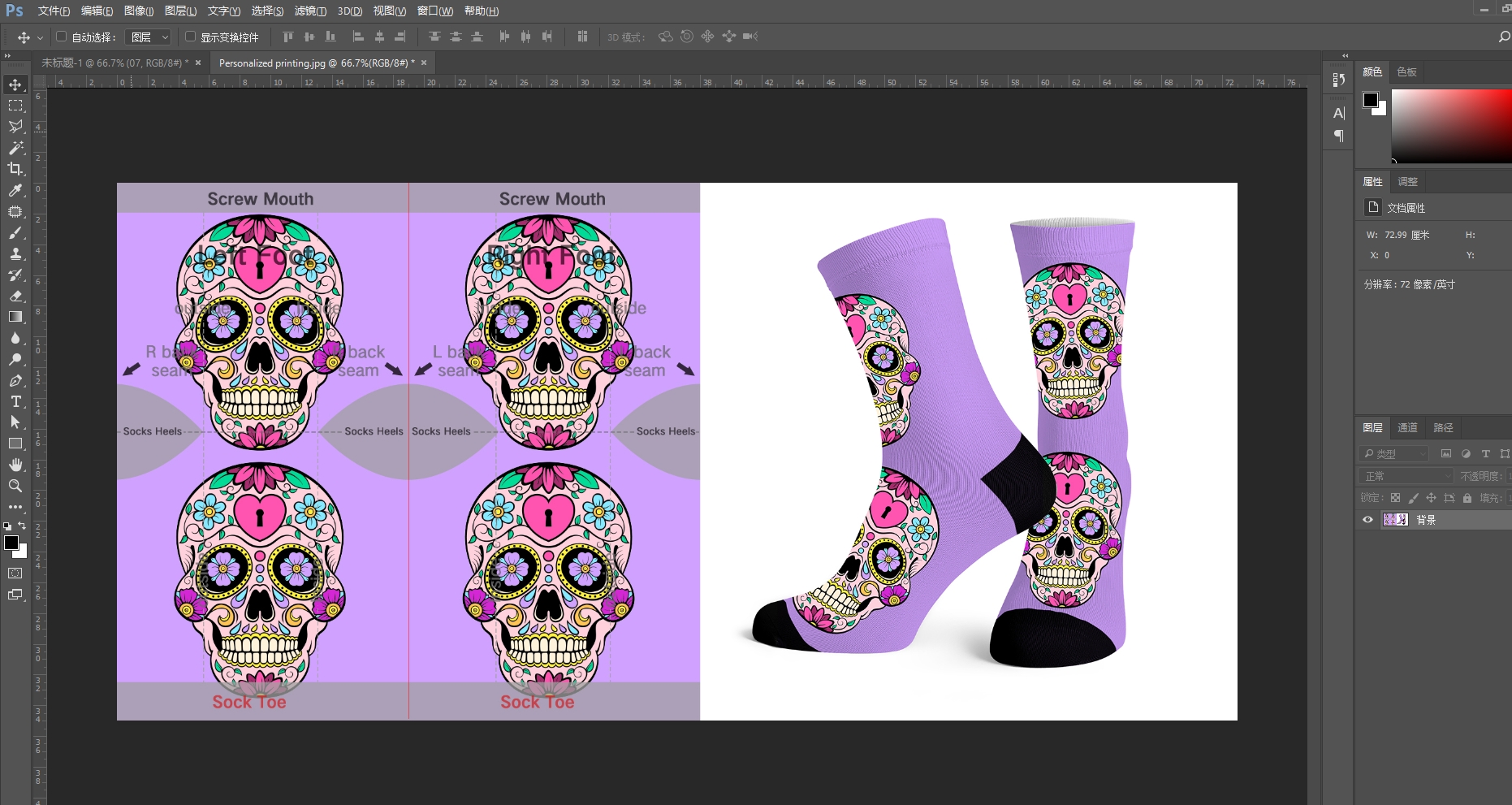Open the 图像 menu
Screen dimensions: 1512x805
tap(139, 11)
